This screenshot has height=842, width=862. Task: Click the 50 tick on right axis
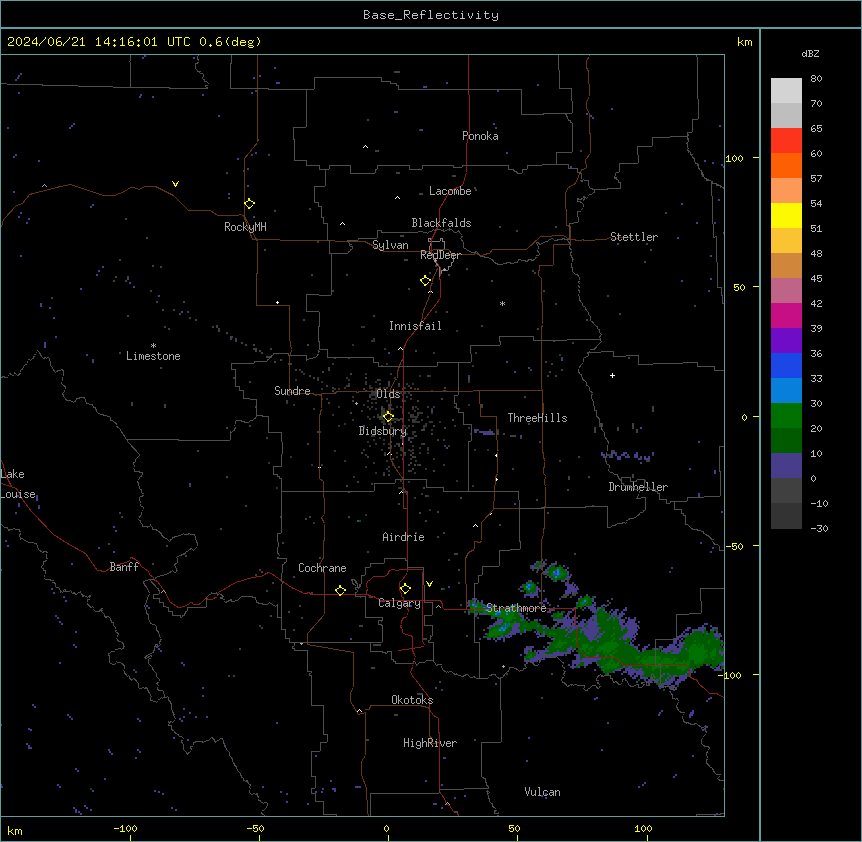pyautogui.click(x=739, y=287)
